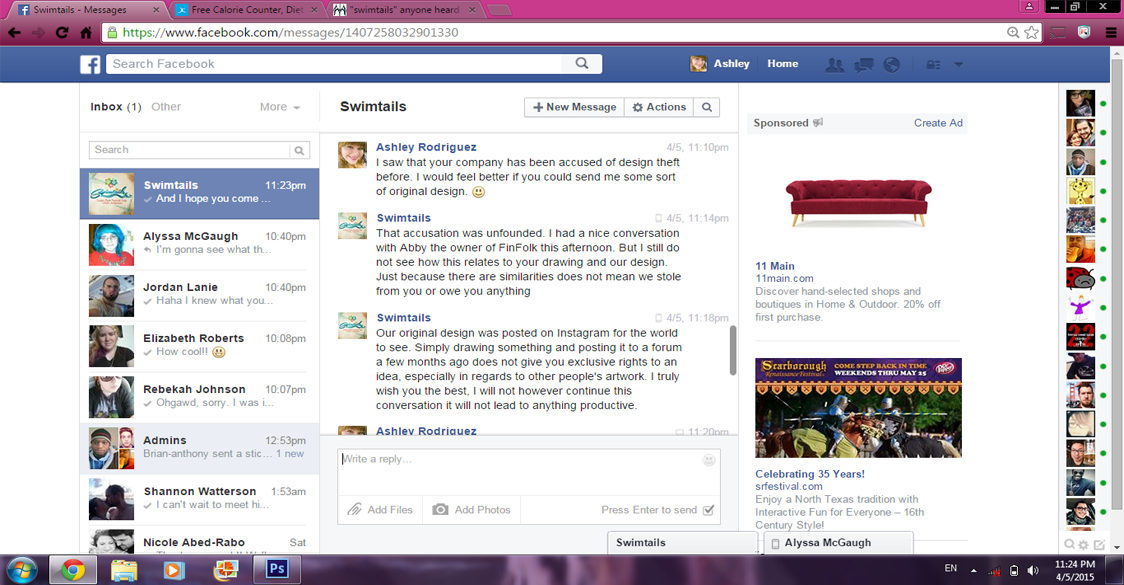Screen dimensions: 1124x585
Task: Click the Write a reply text field
Action: click(x=520, y=470)
